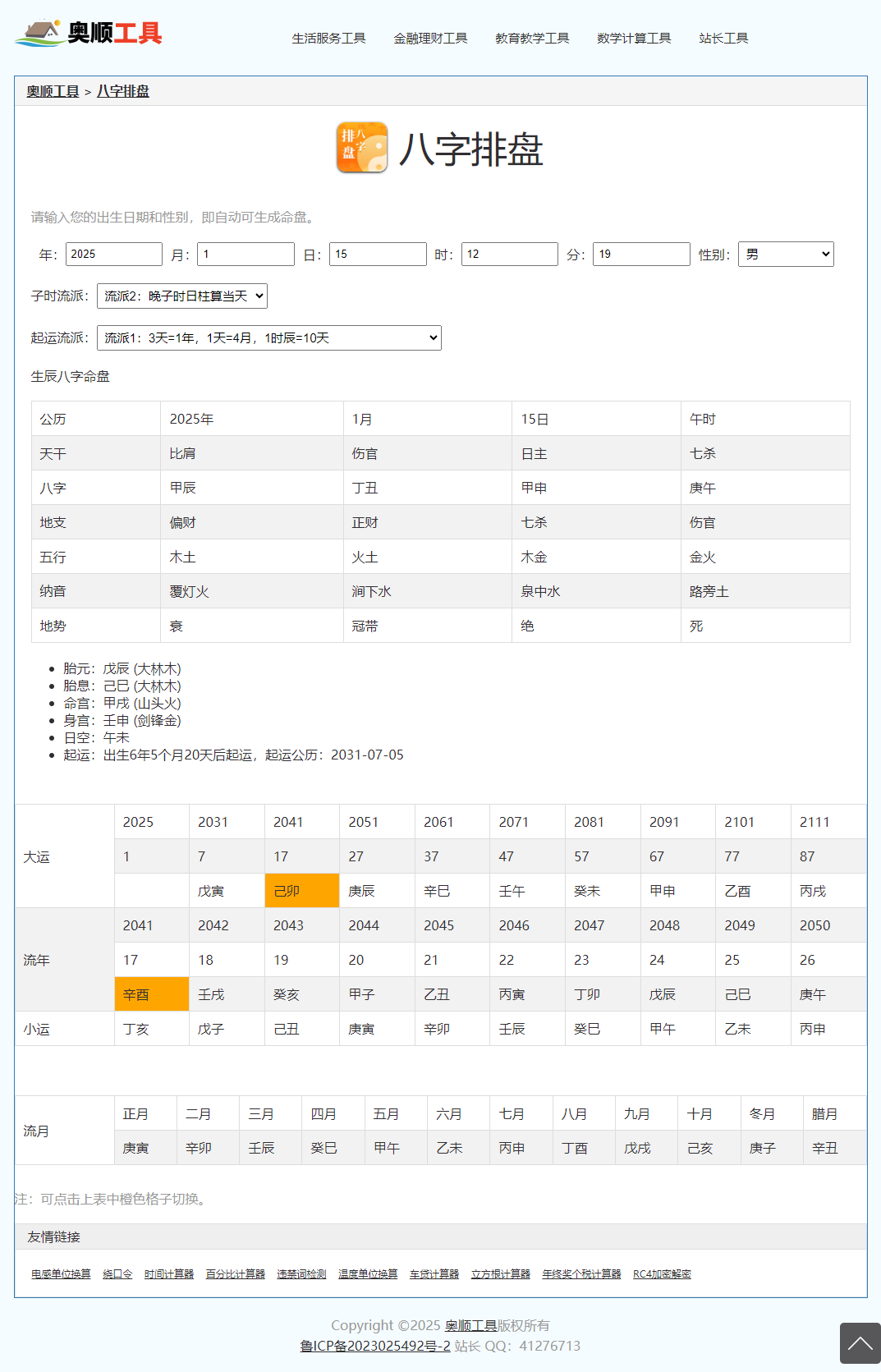Image resolution: width=881 pixels, height=1372 pixels.
Task: Click the 时 hour input field
Action: [509, 255]
